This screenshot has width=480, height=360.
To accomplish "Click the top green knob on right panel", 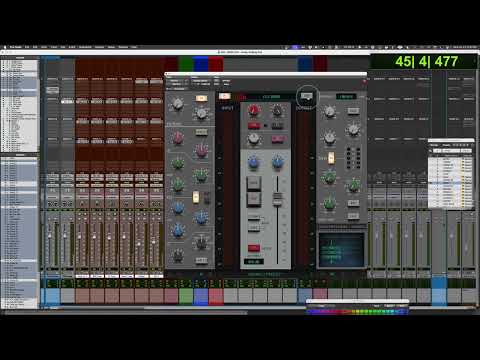I will (x=329, y=177).
